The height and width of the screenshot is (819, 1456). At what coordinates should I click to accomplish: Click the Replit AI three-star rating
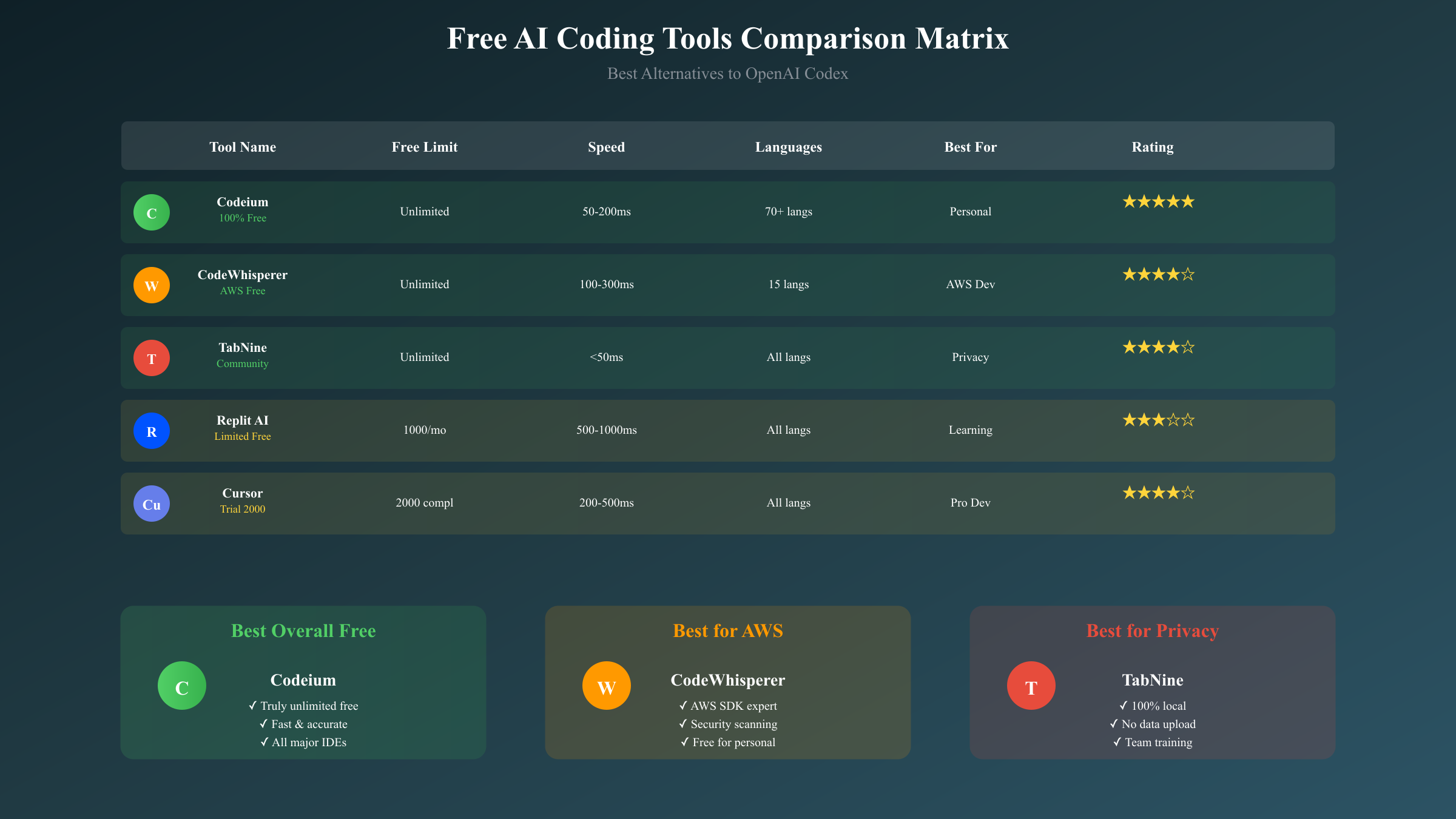[1158, 420]
